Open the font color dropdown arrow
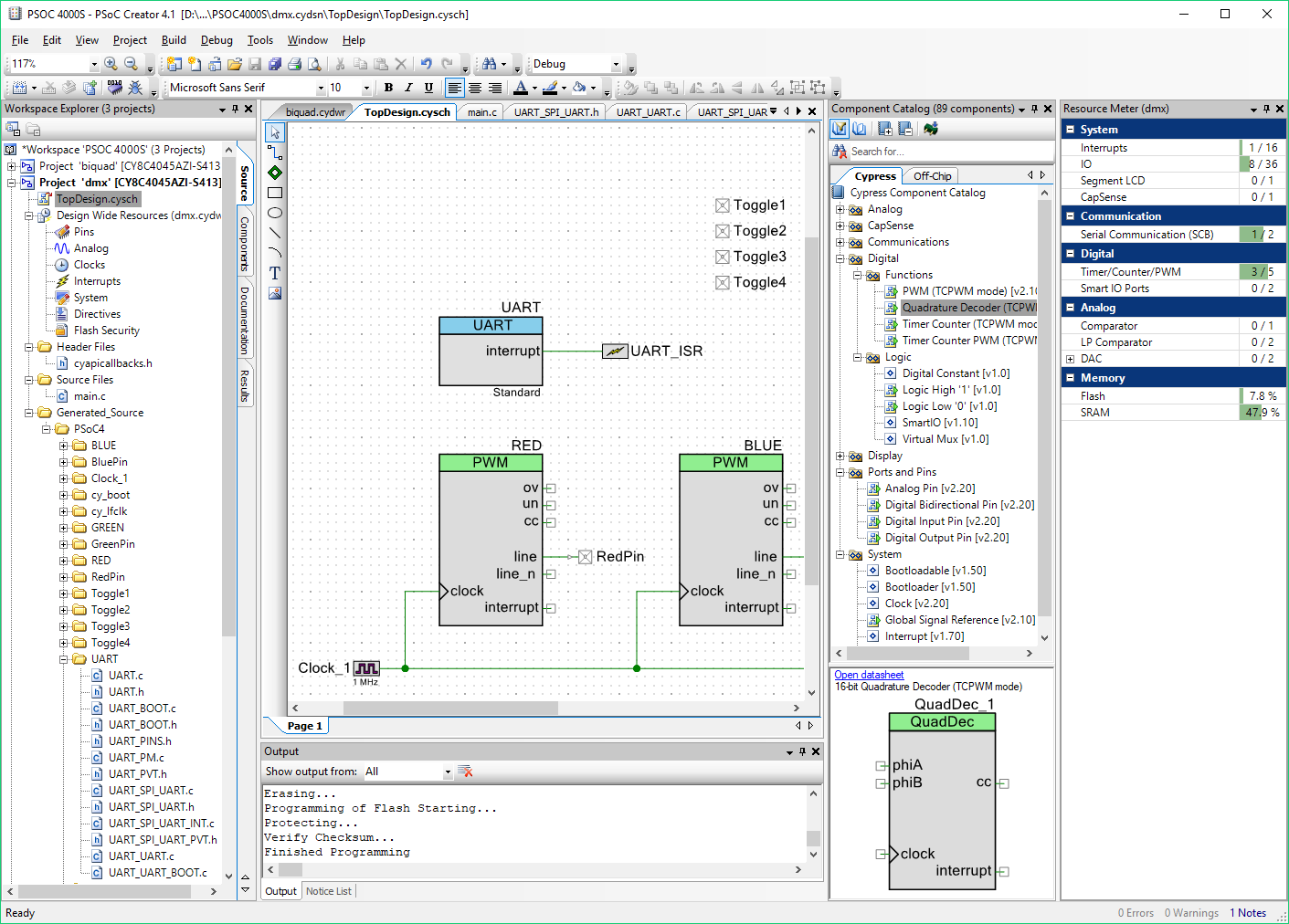Viewport: 1289px width, 924px height. click(534, 88)
